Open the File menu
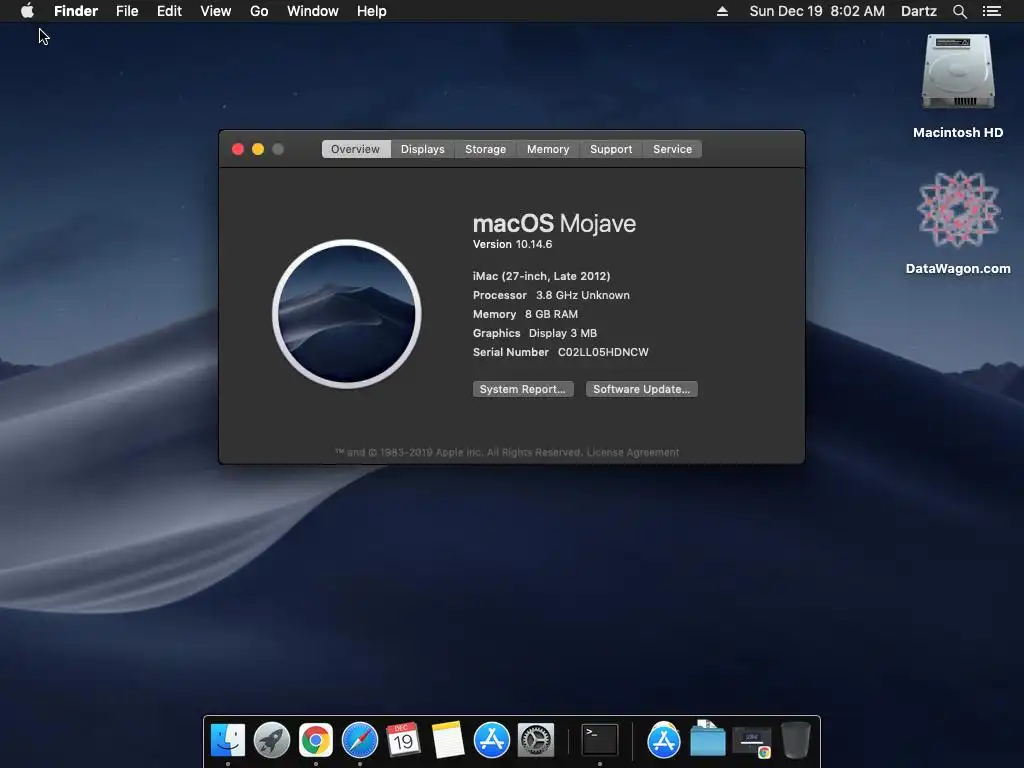Screen dimensions: 1024x768 127,11
